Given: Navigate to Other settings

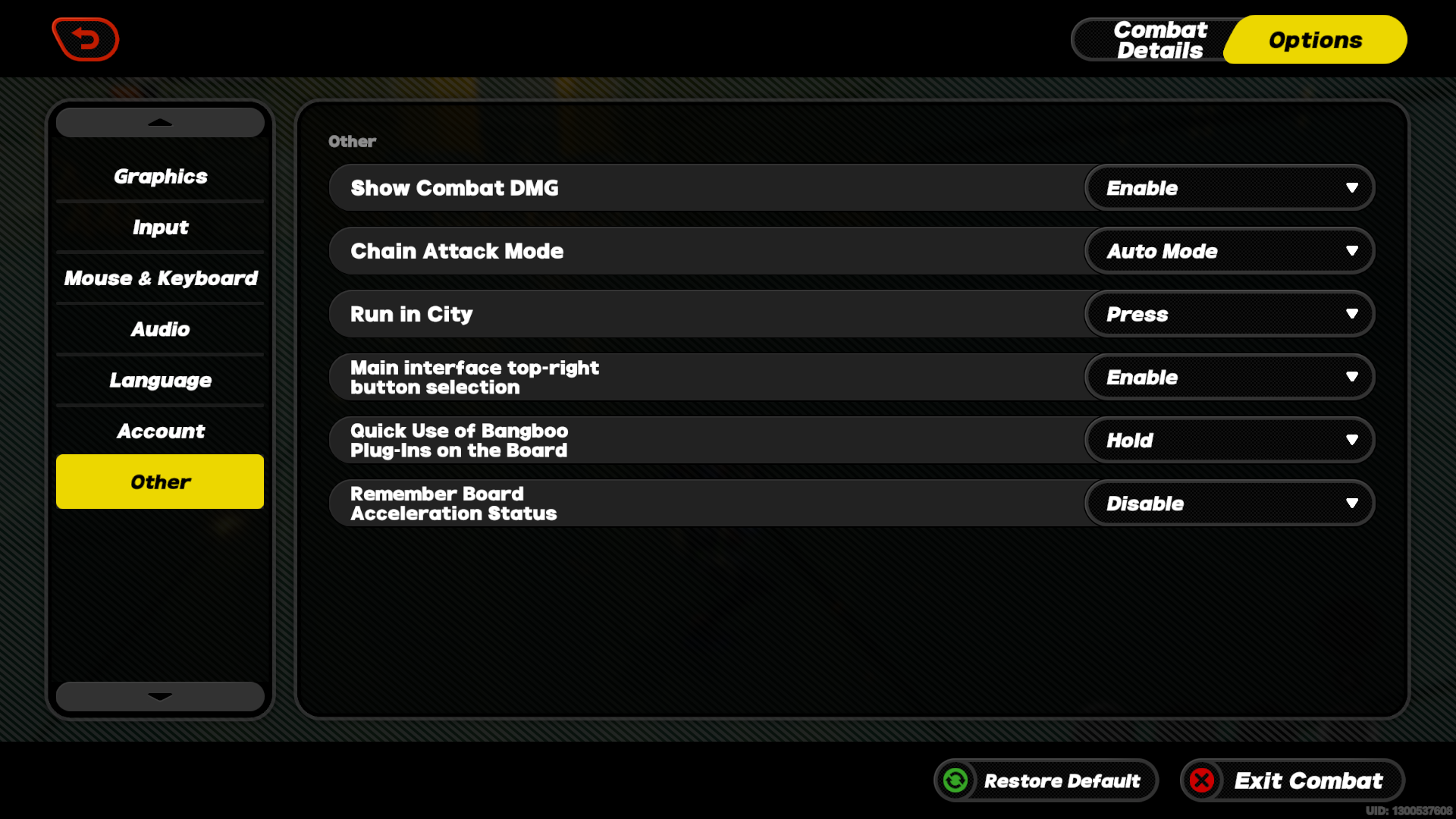Looking at the screenshot, I should pos(160,482).
